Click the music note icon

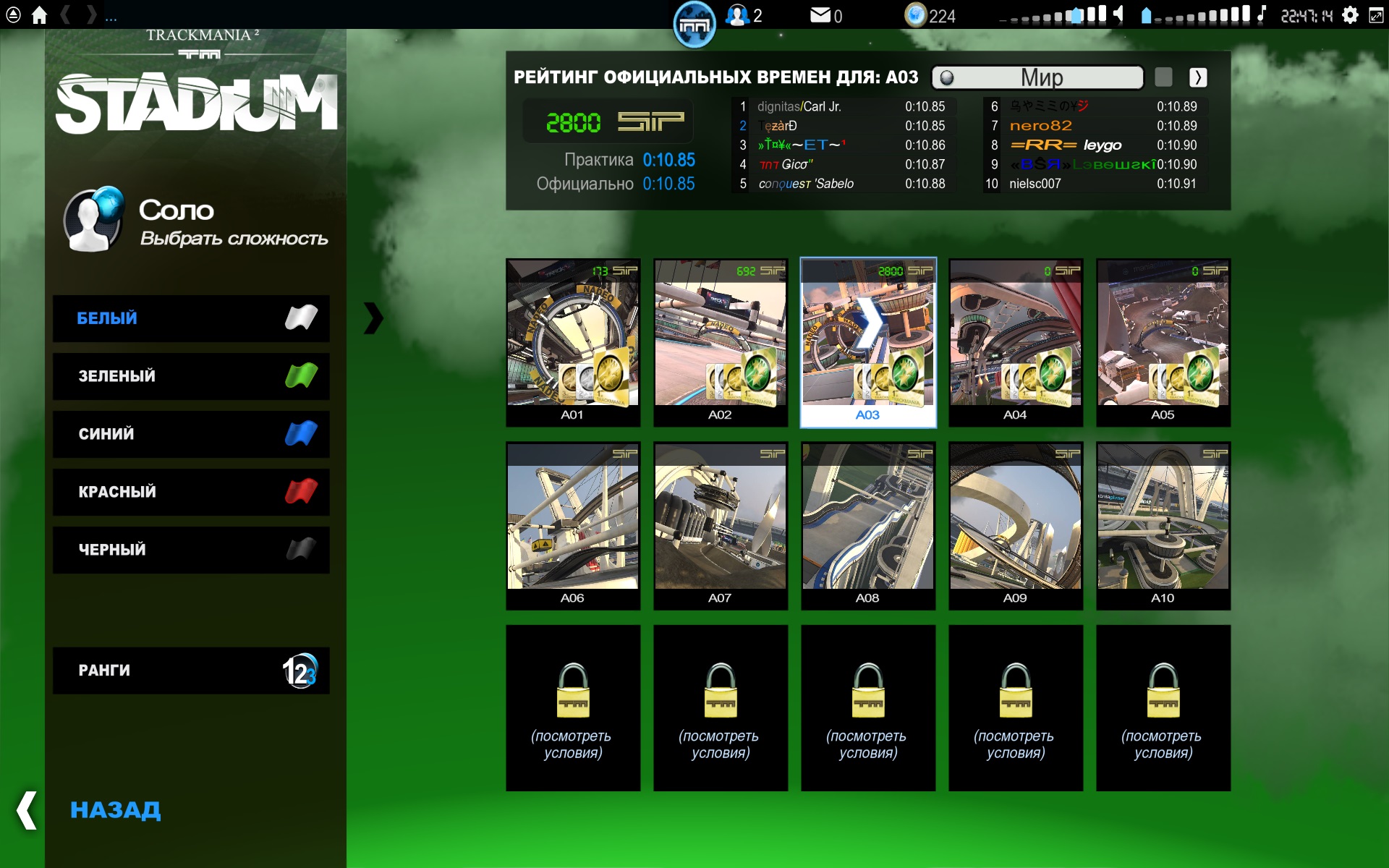(x=1261, y=14)
